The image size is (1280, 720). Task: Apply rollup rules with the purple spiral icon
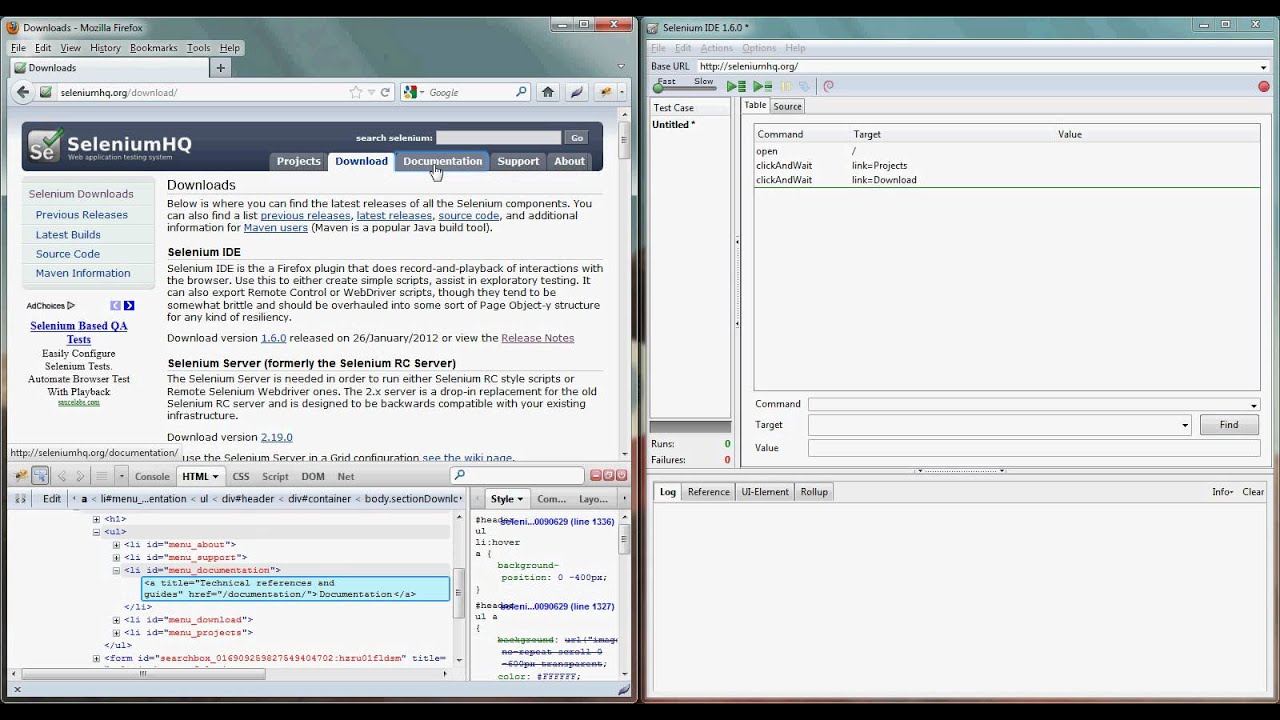coord(828,87)
